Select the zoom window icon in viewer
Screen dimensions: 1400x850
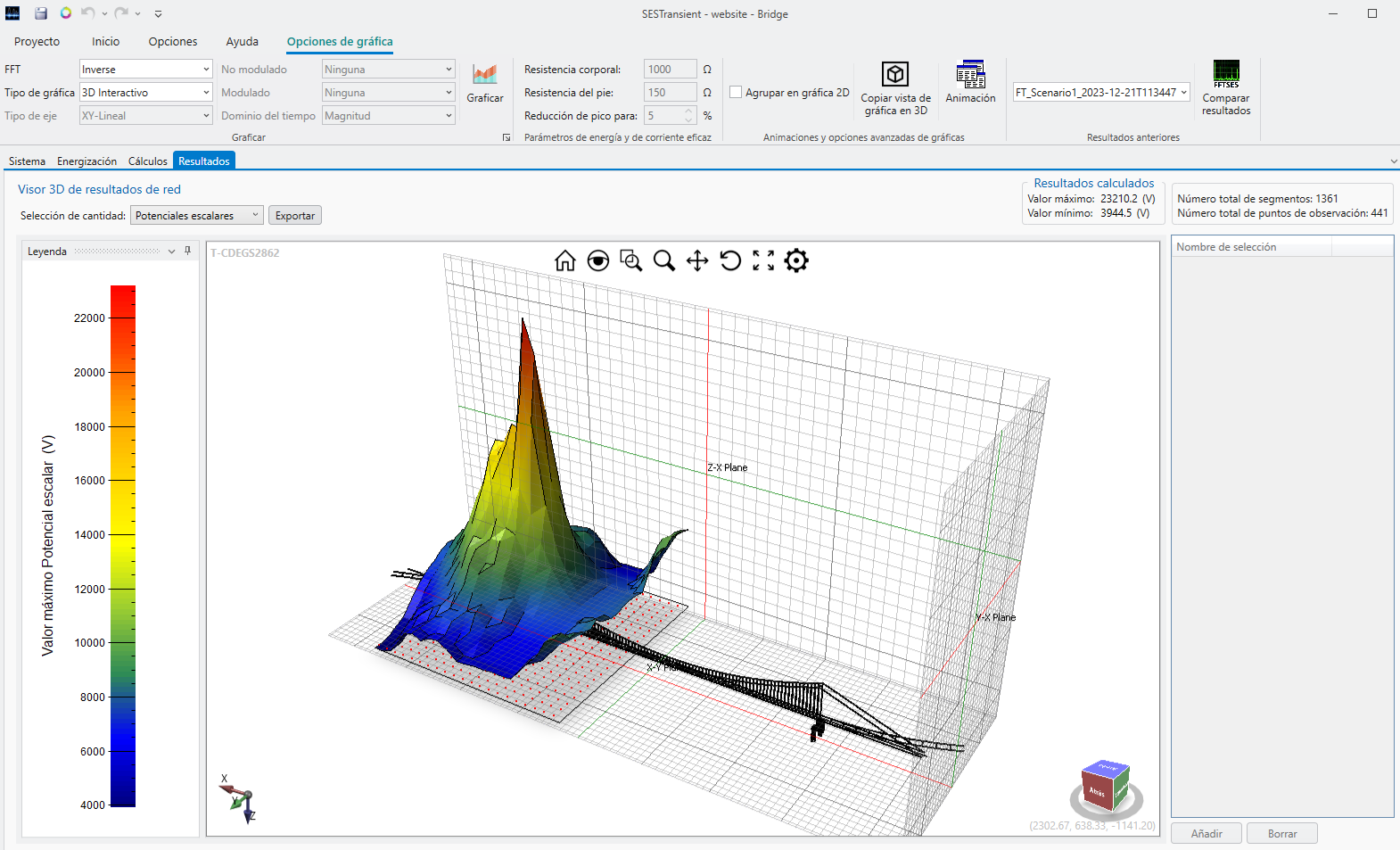click(631, 260)
